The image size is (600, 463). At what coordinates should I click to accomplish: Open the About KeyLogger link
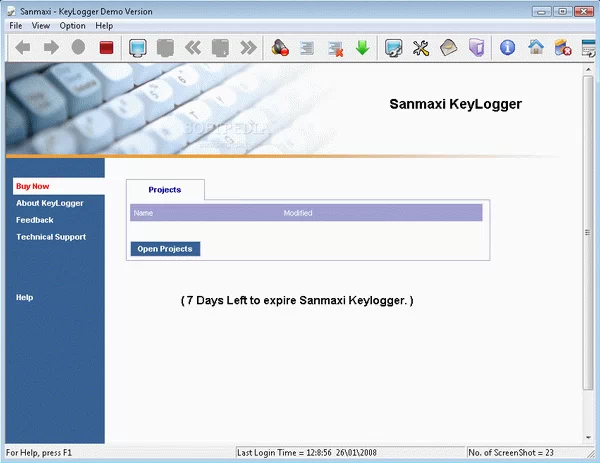(x=50, y=203)
